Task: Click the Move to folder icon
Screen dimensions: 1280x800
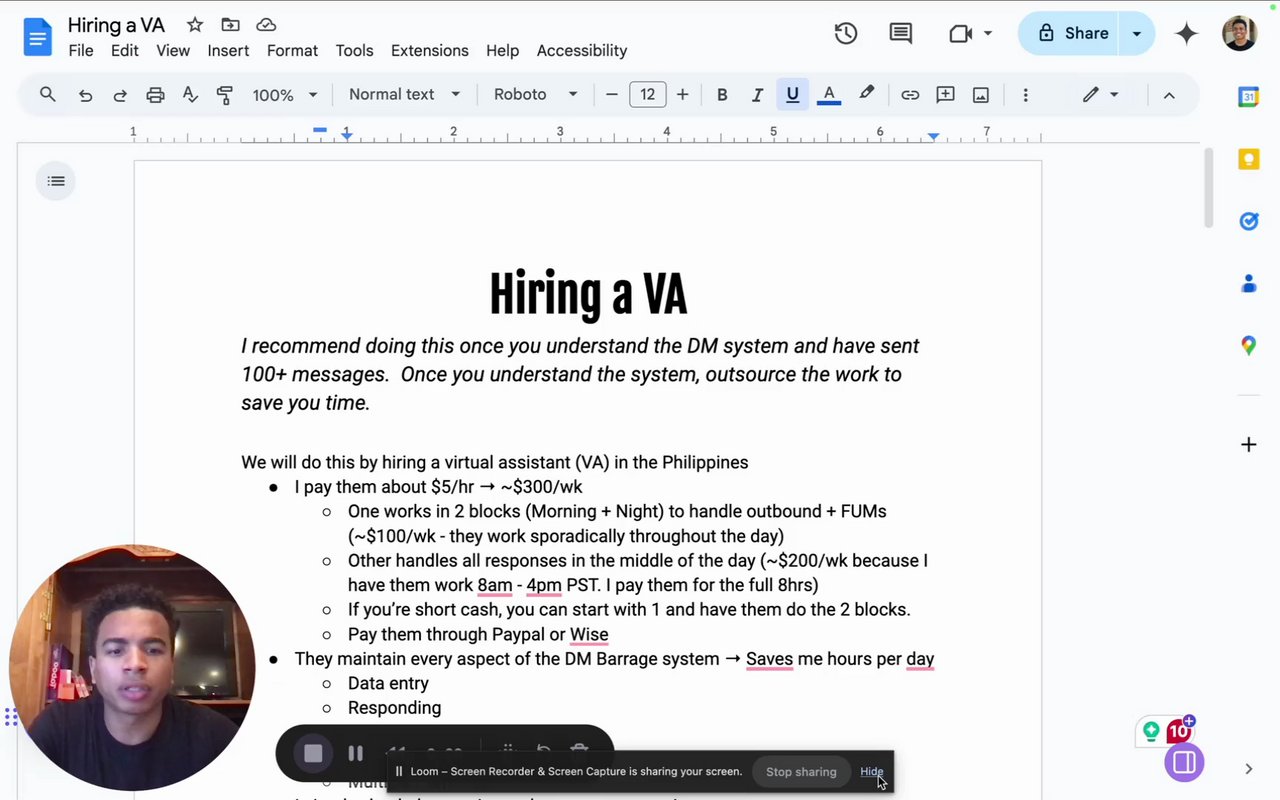Action: [230, 25]
